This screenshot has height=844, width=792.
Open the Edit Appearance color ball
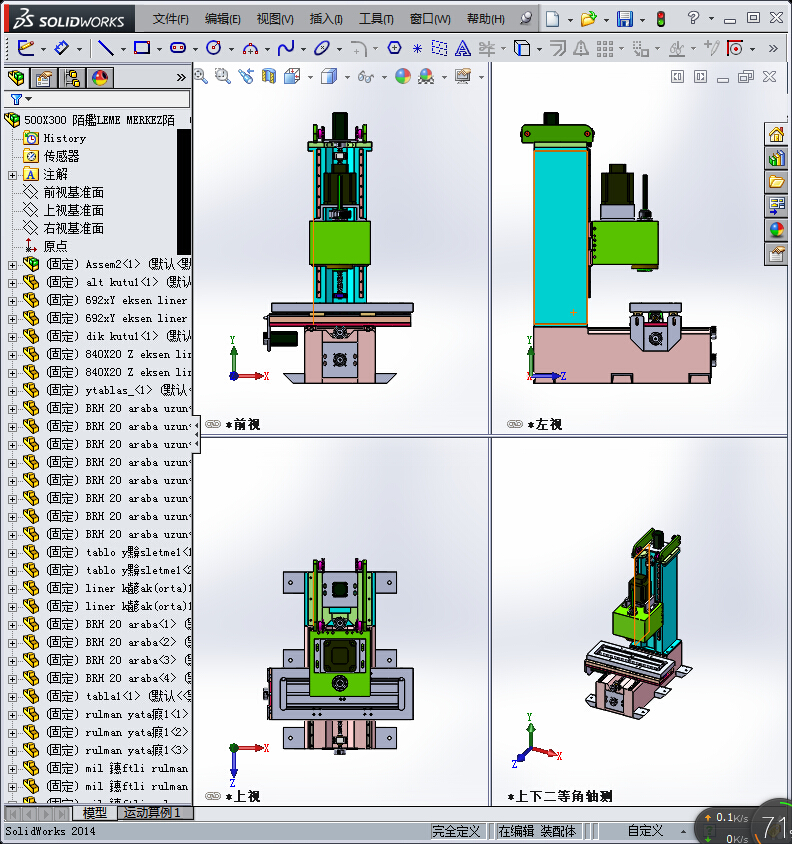click(403, 76)
